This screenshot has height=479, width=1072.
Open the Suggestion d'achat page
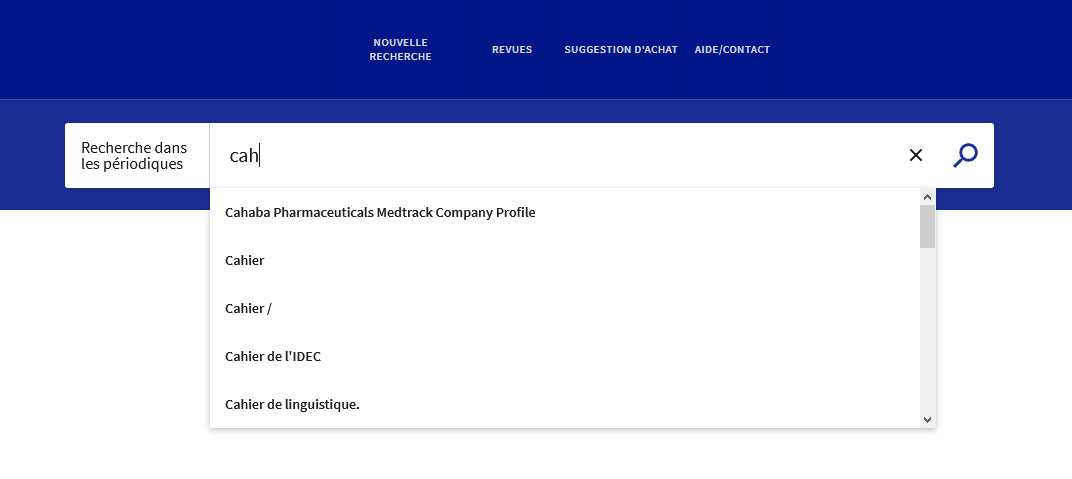pos(620,50)
